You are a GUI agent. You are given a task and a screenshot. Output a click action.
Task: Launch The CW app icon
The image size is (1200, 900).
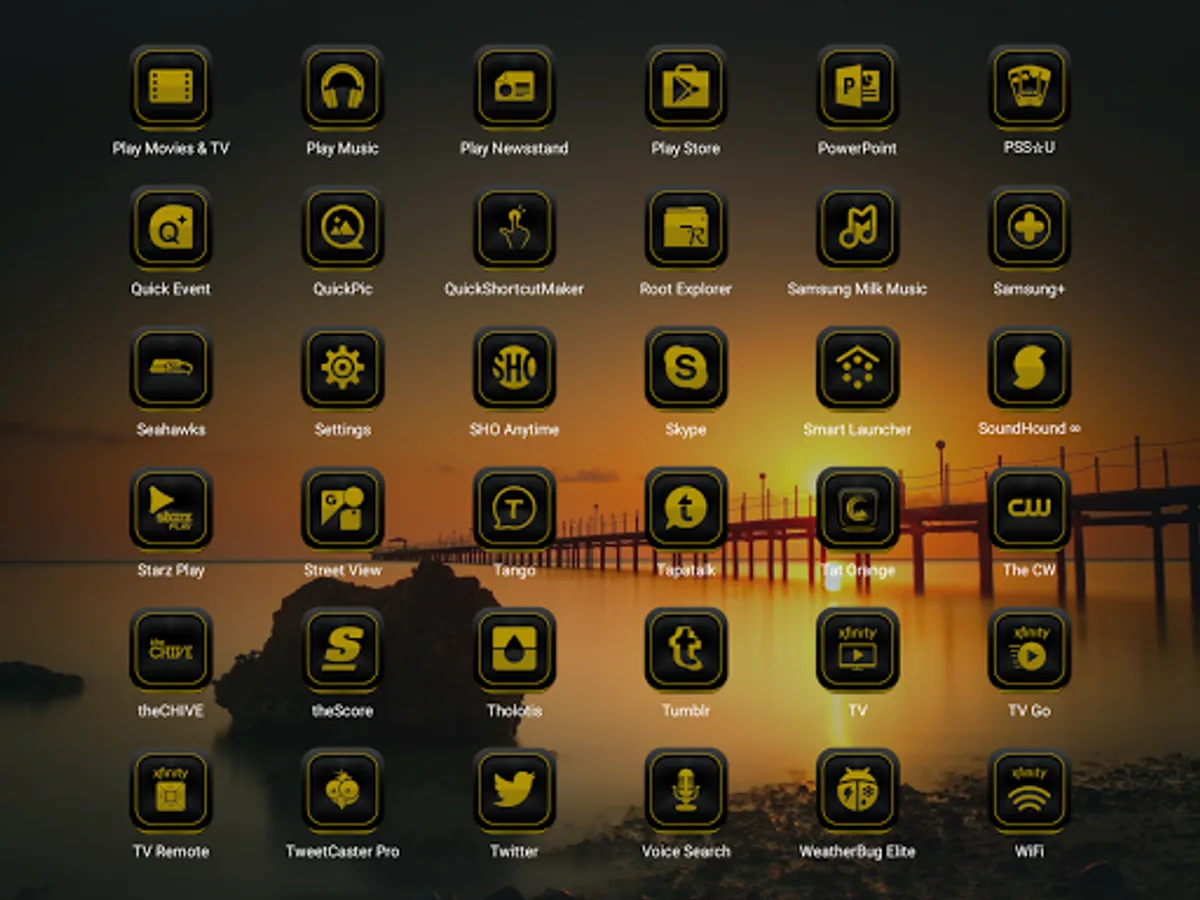tap(1029, 510)
